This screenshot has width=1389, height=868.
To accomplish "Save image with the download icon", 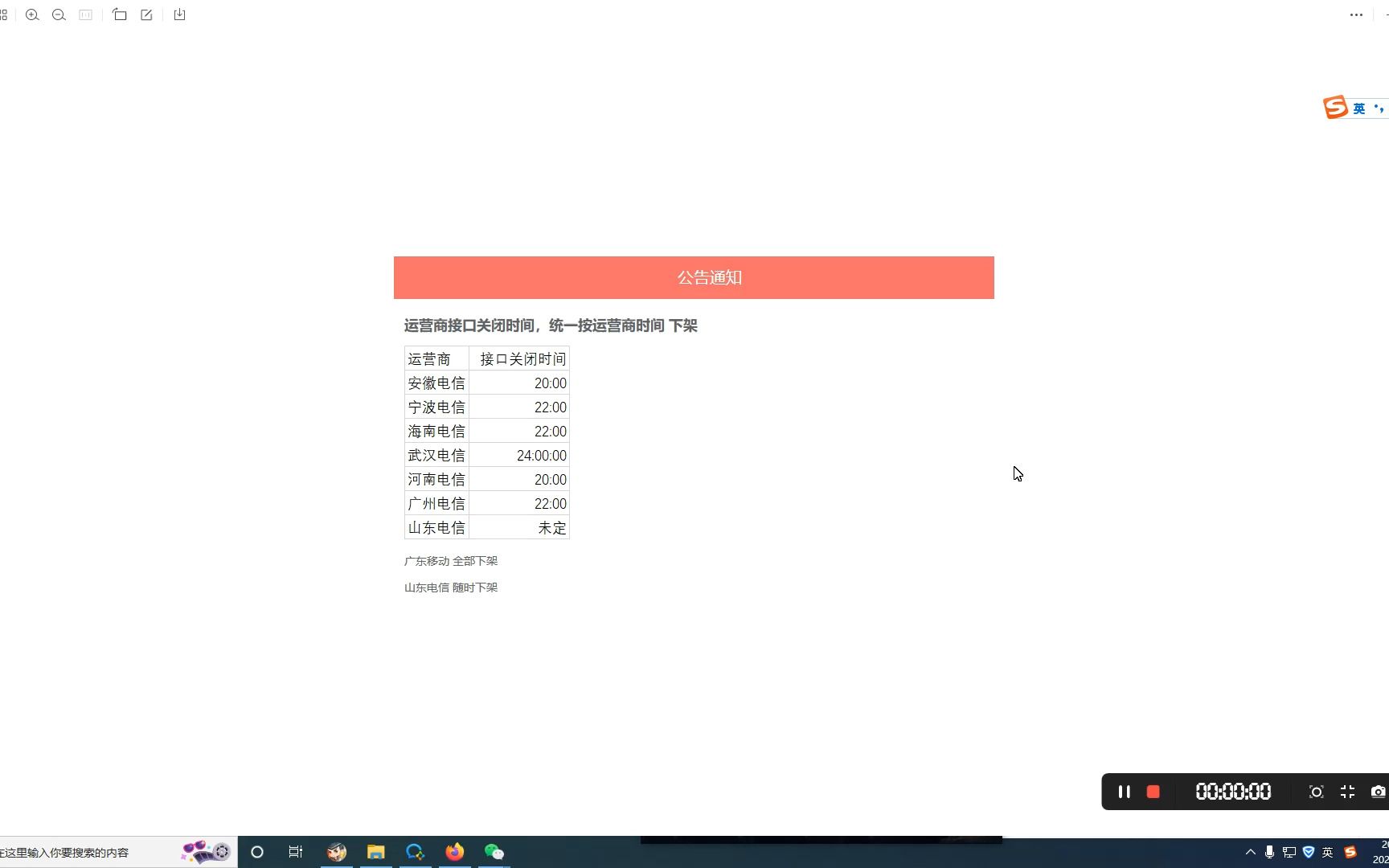I will 180,15.
